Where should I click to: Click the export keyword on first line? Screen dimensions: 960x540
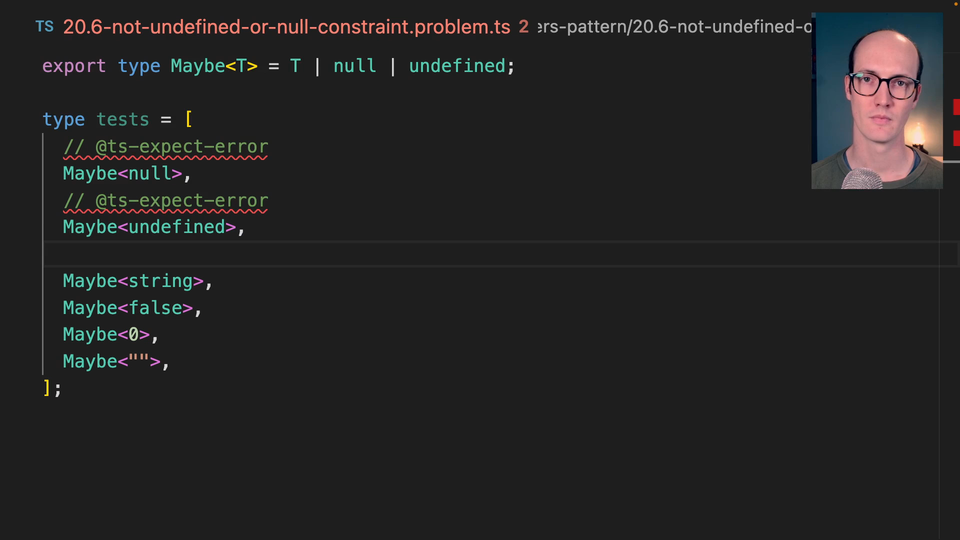point(73,66)
